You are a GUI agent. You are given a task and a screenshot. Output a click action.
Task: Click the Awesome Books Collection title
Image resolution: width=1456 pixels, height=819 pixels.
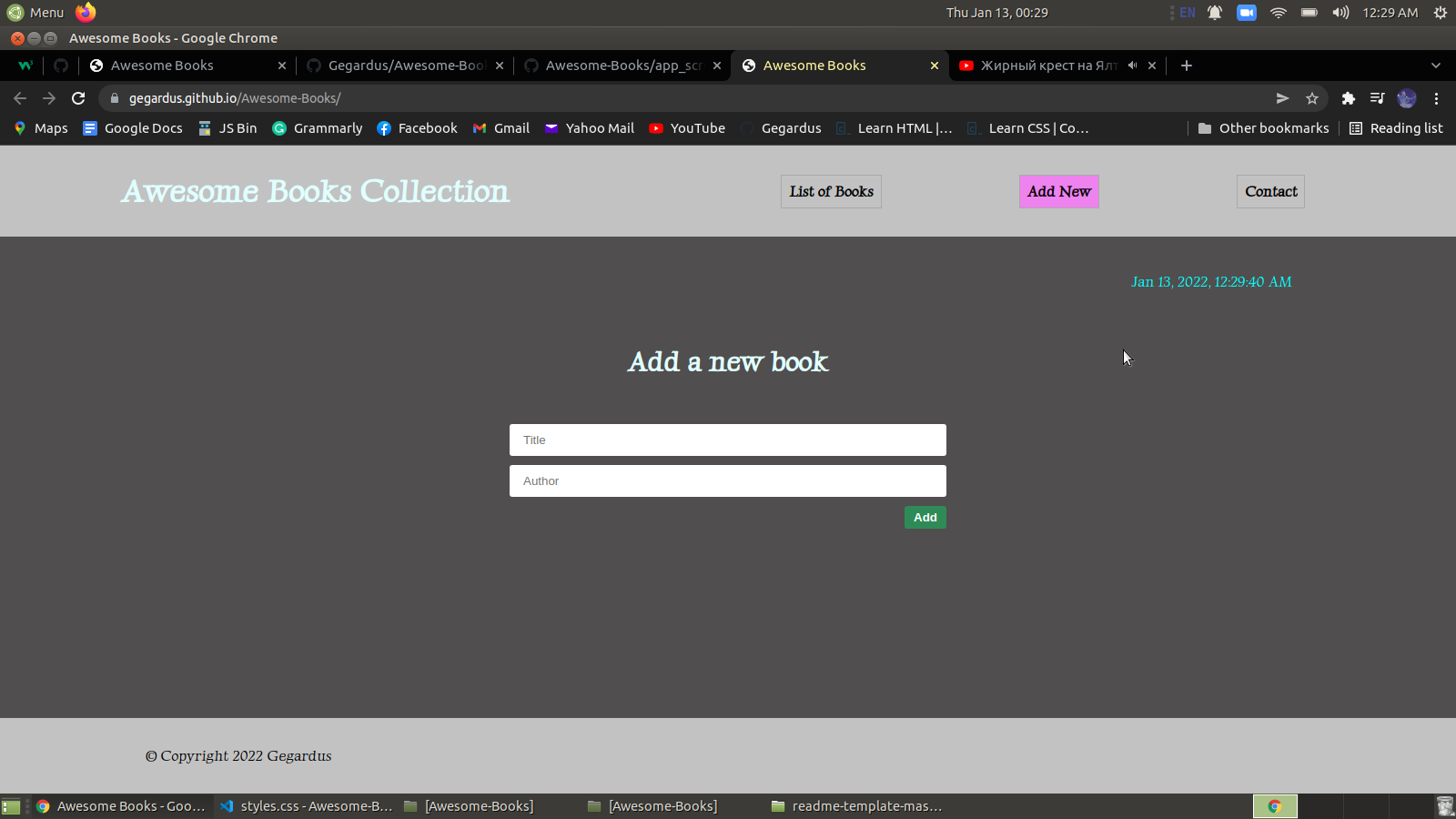316,191
